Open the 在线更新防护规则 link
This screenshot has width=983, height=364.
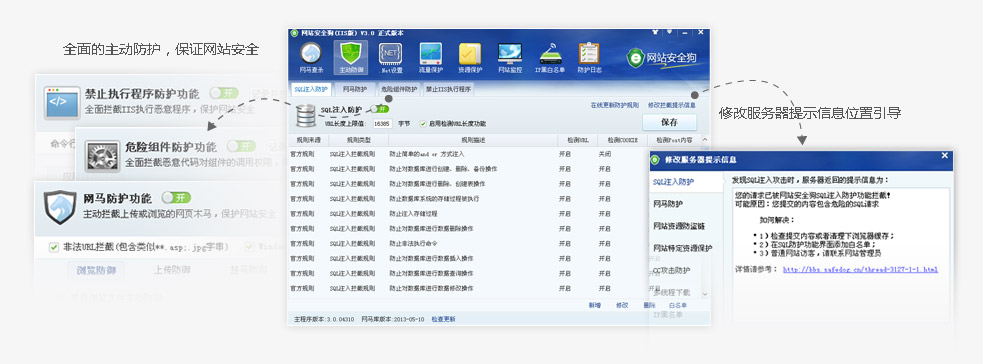614,105
